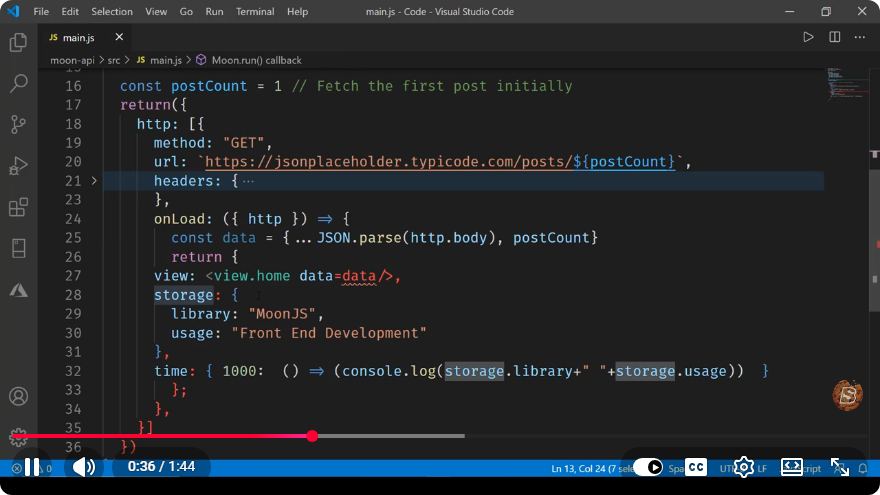Image resolution: width=880 pixels, height=495 pixels.
Task: Open the Azure icon in the activity bar
Action: [18, 290]
